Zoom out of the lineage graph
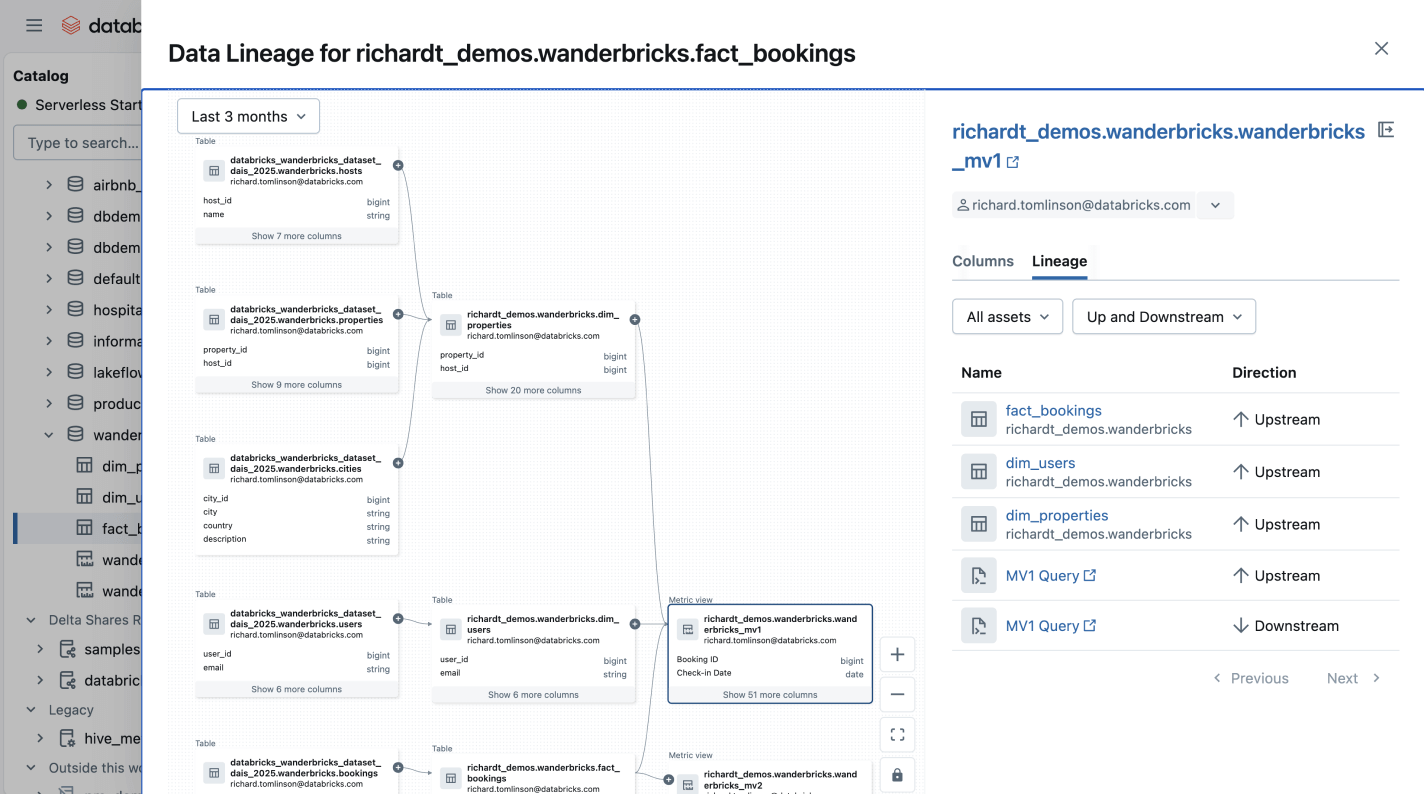Screen dimensions: 1424x794 pyautogui.click(x=897, y=694)
